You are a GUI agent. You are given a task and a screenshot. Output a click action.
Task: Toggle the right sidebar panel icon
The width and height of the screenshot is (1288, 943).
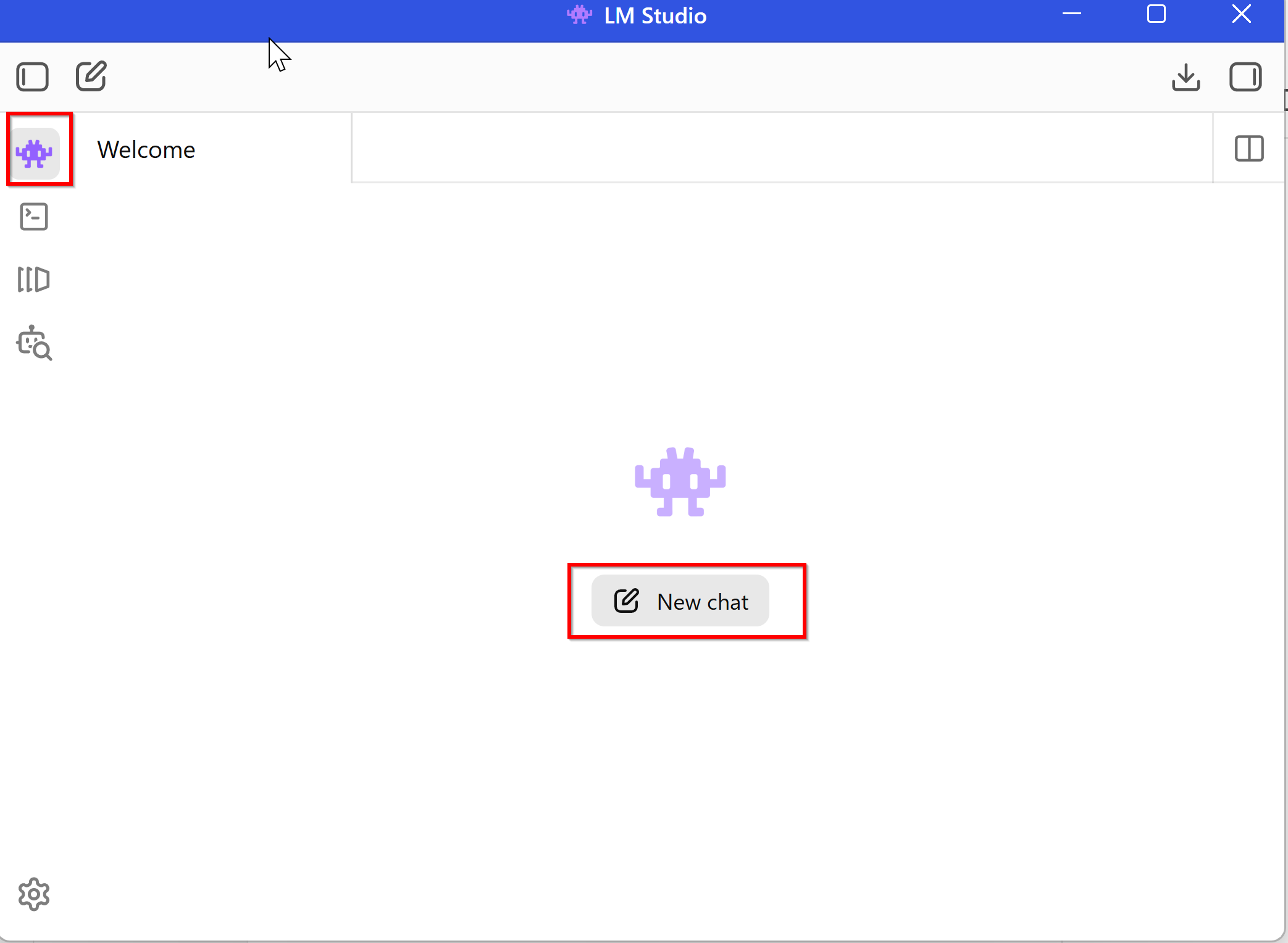click(x=1245, y=77)
